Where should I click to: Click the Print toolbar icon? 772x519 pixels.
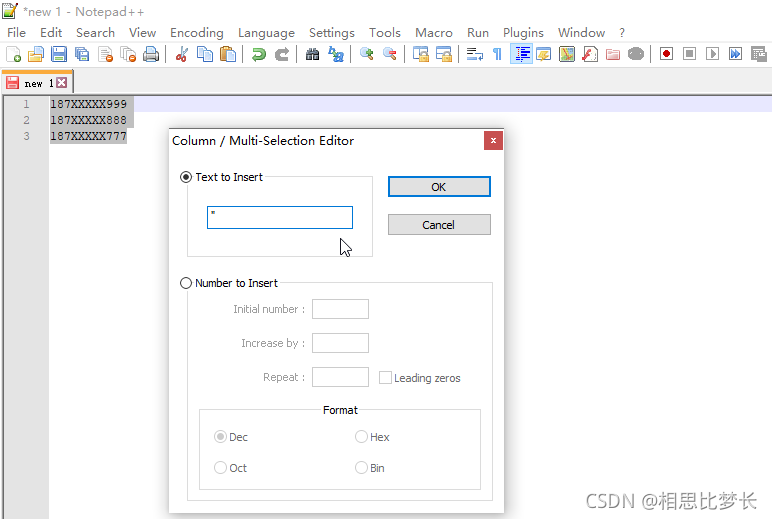(x=151, y=54)
